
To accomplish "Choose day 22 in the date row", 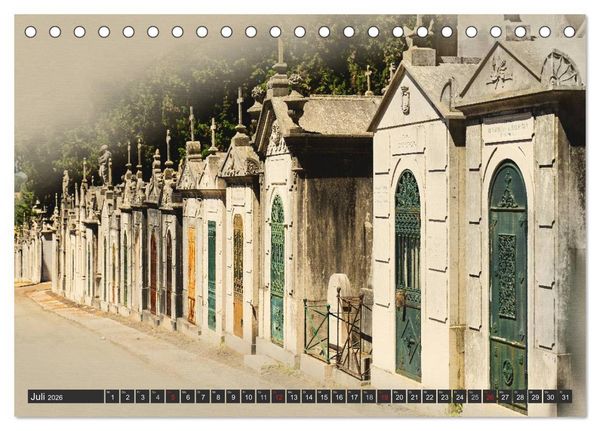I will click(430, 397).
